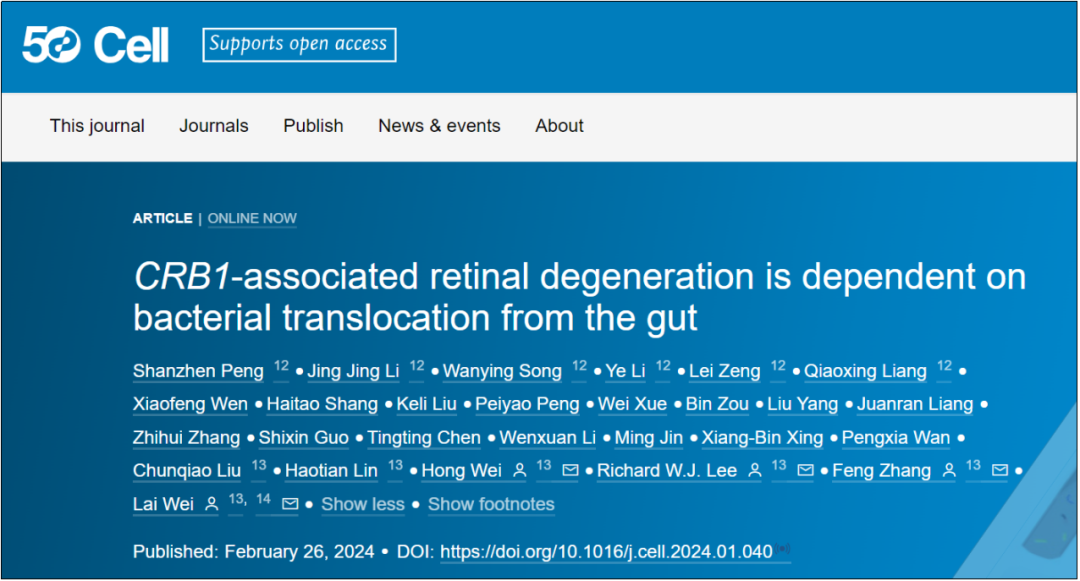1080x581 pixels.
Task: Open the ONLINE NOW link
Action: click(x=252, y=218)
